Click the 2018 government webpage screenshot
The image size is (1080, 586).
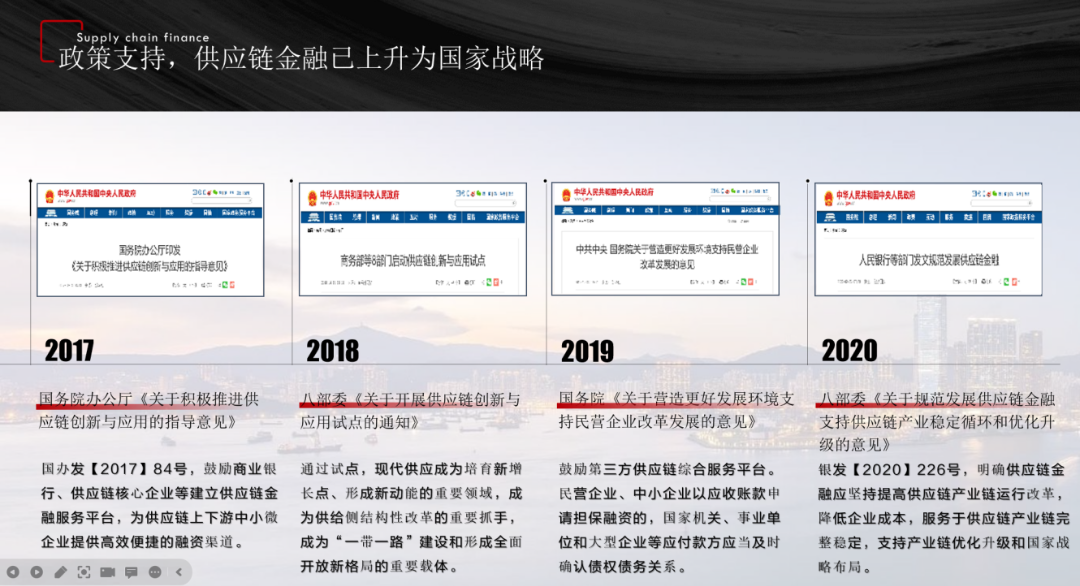tap(412, 239)
